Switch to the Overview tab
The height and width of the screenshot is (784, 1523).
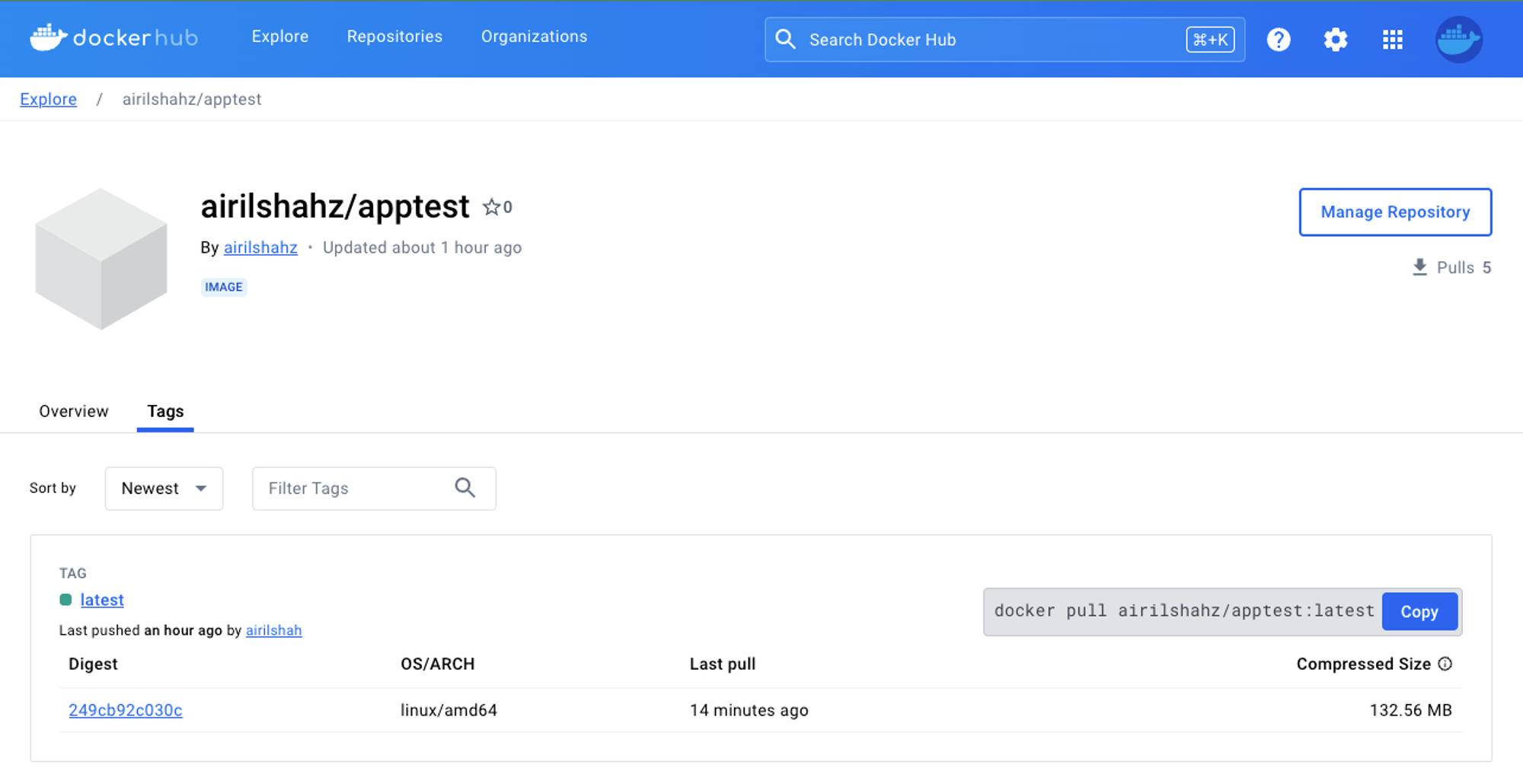coord(74,411)
